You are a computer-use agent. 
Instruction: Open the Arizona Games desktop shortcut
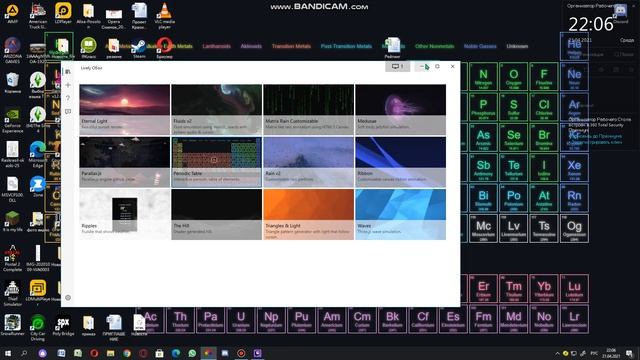pos(12,51)
